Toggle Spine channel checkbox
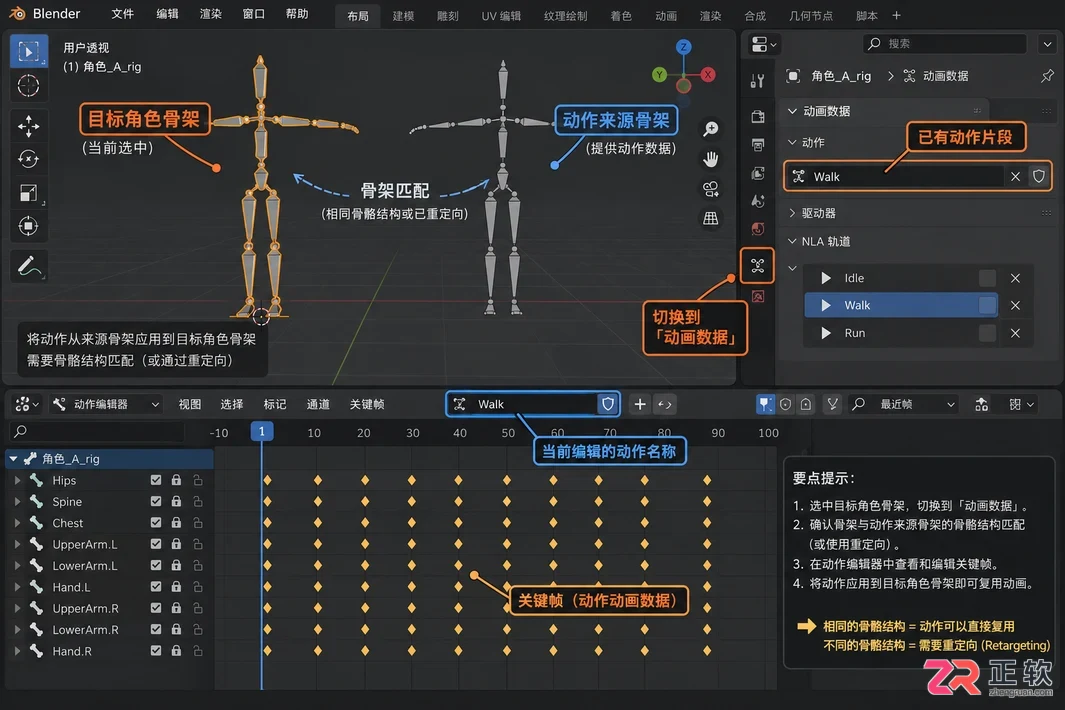The image size is (1065, 710). pyautogui.click(x=156, y=501)
